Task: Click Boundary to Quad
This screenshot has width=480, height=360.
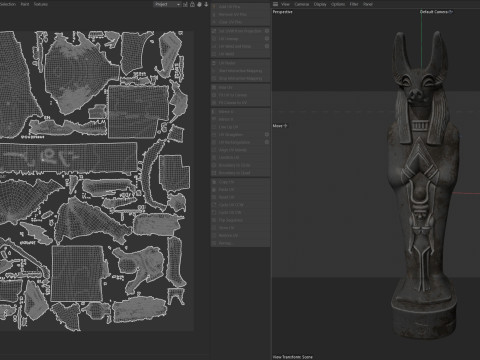Action: [x=240, y=173]
